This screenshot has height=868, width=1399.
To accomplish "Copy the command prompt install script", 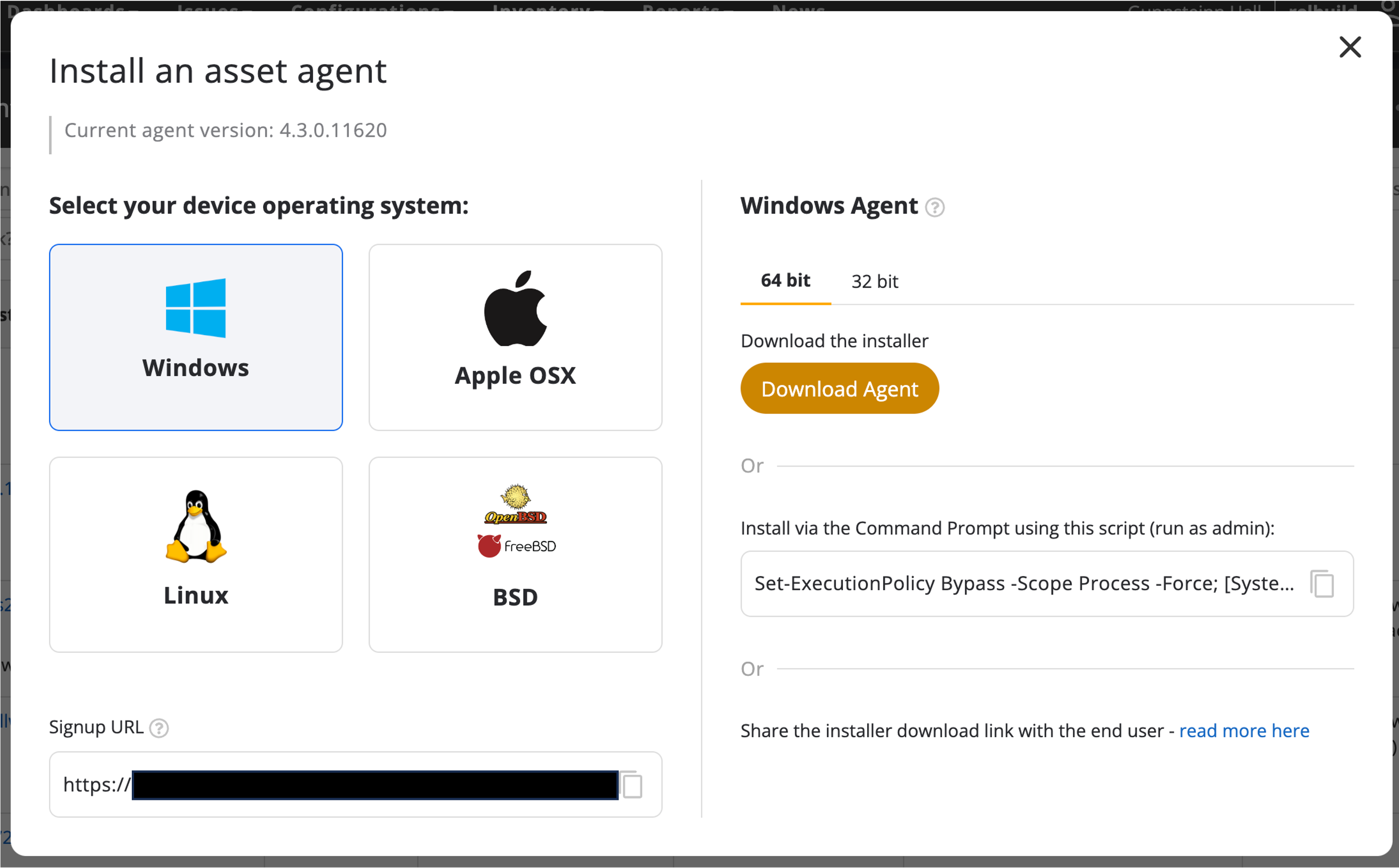I will (1322, 584).
